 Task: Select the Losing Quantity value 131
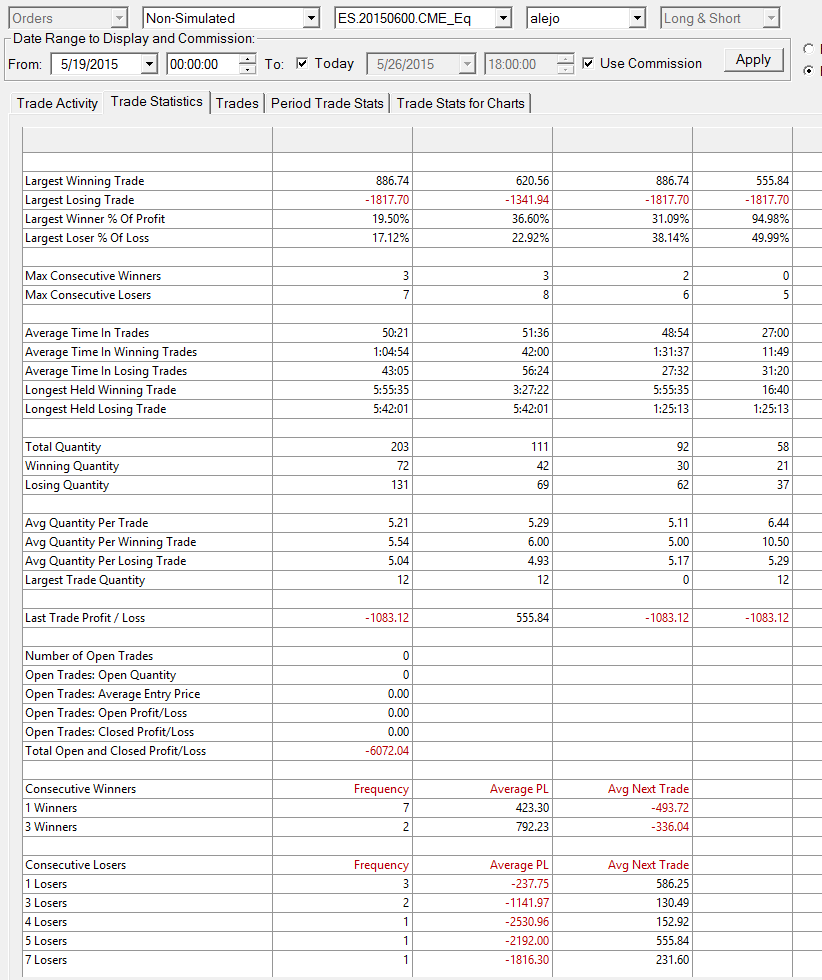click(399, 485)
